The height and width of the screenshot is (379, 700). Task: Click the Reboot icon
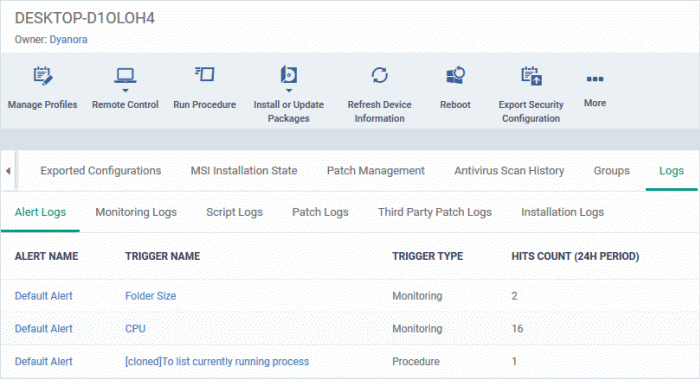(455, 75)
